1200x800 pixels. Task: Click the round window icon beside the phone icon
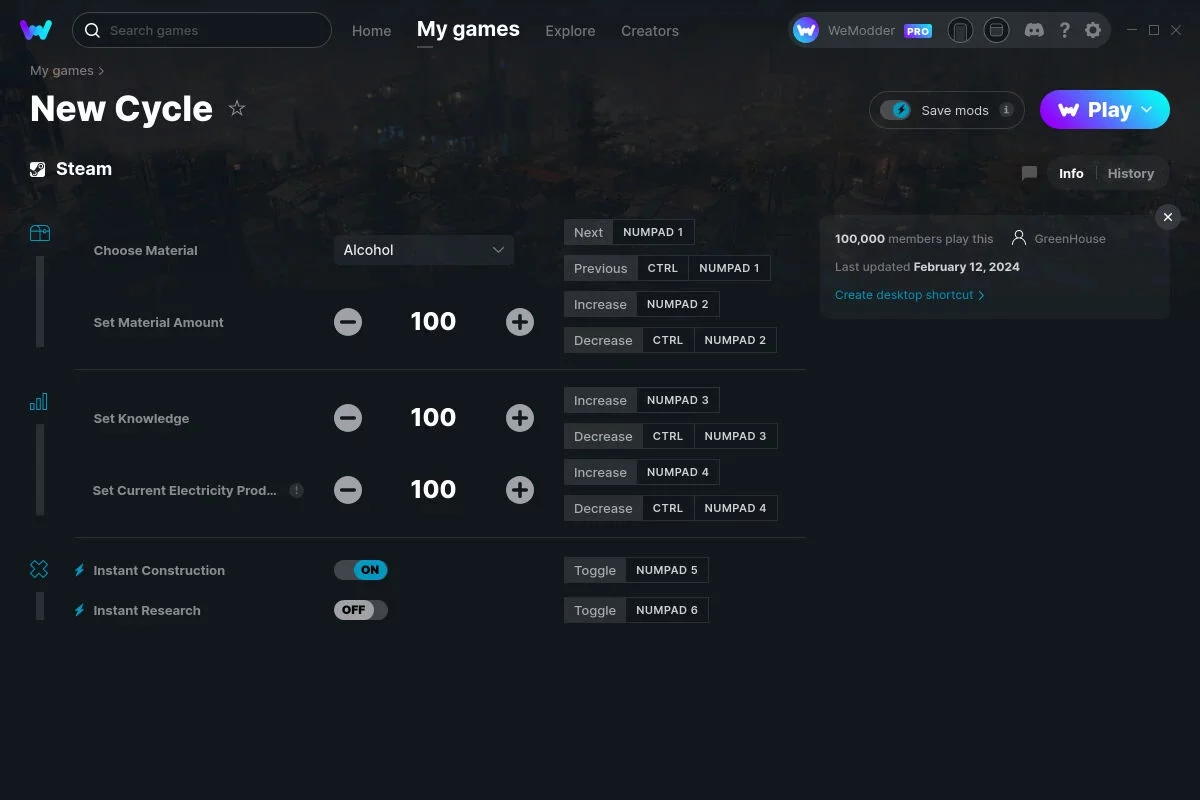996,30
